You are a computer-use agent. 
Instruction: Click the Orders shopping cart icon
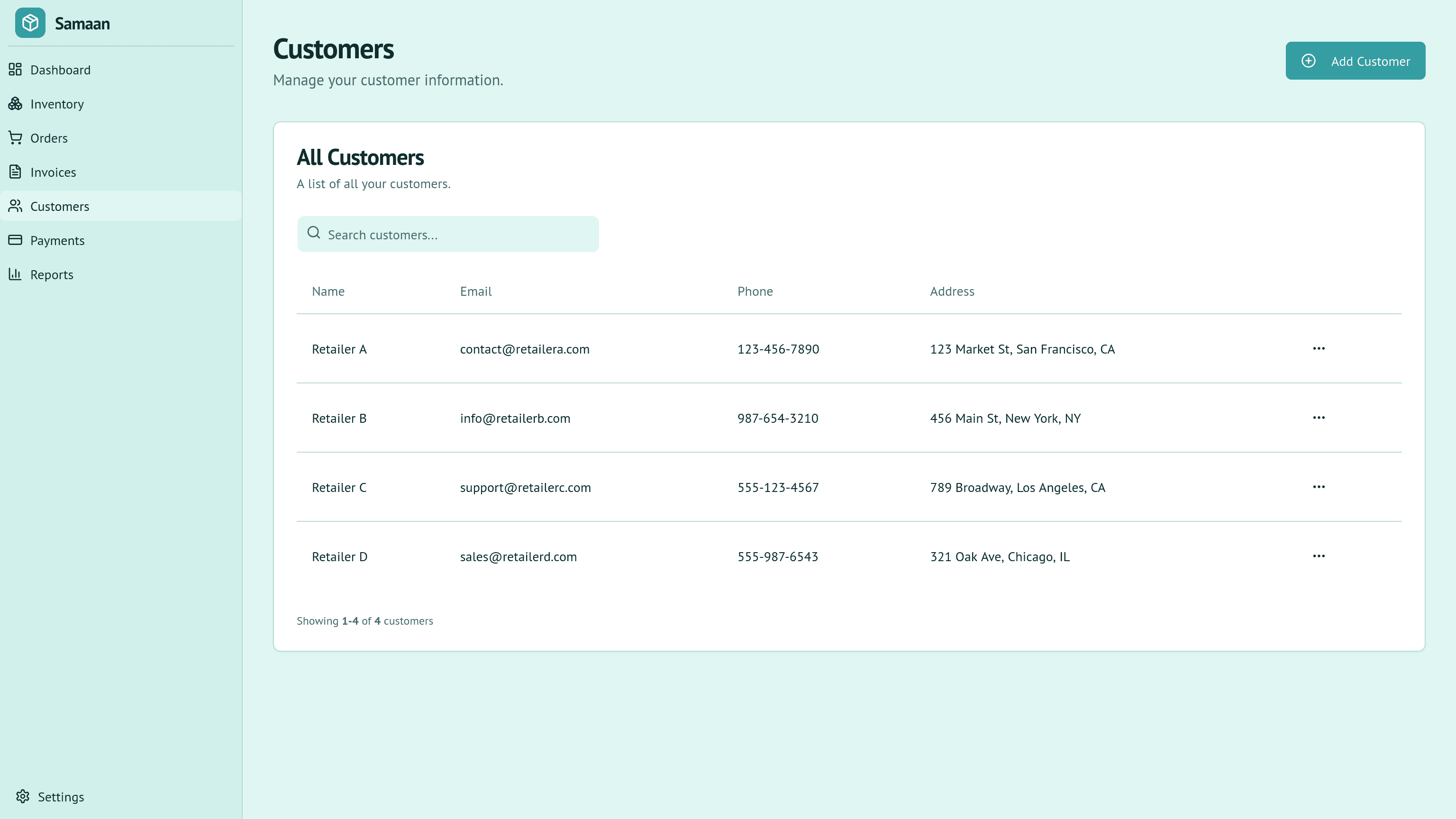tap(15, 138)
